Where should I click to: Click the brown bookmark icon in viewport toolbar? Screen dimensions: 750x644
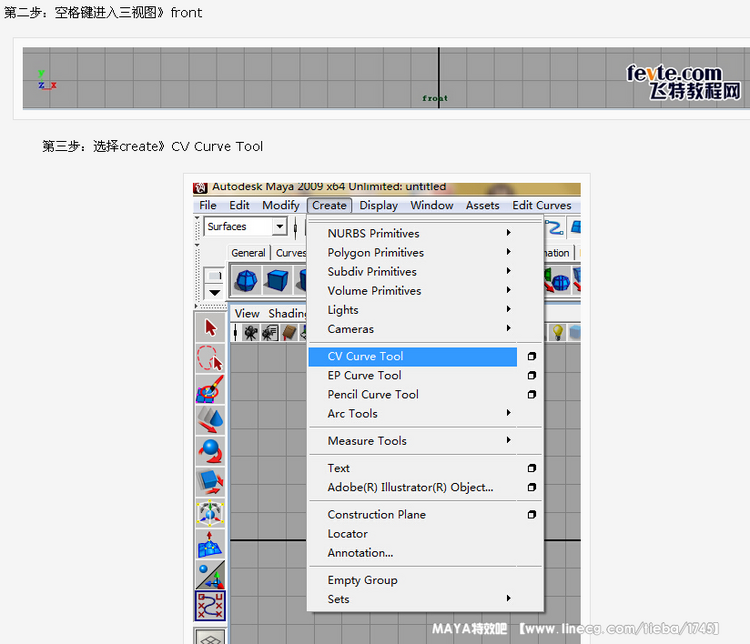pyautogui.click(x=289, y=333)
